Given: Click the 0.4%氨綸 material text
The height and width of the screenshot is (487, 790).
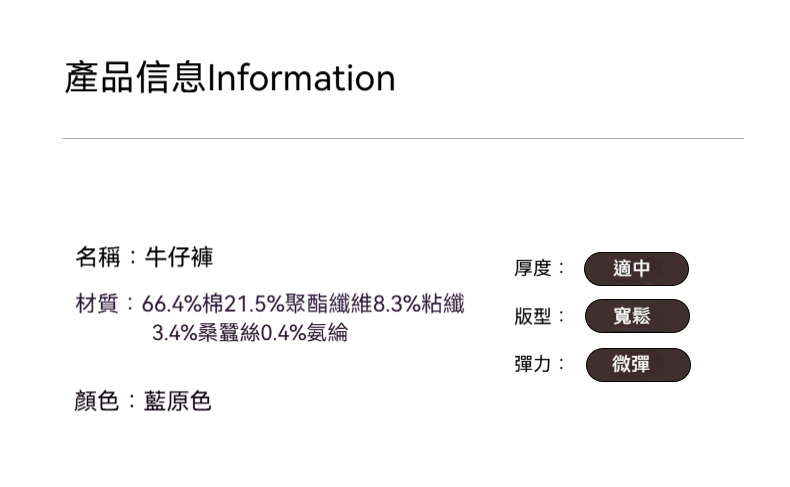Looking at the screenshot, I should pos(304,333).
